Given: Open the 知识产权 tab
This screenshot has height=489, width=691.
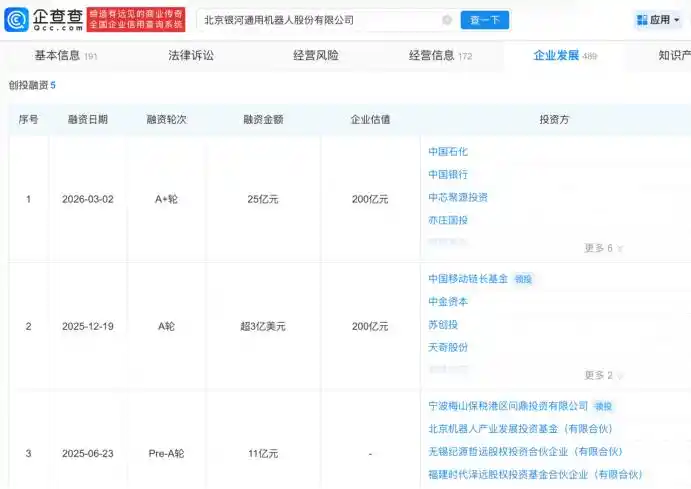Looking at the screenshot, I should click(675, 56).
